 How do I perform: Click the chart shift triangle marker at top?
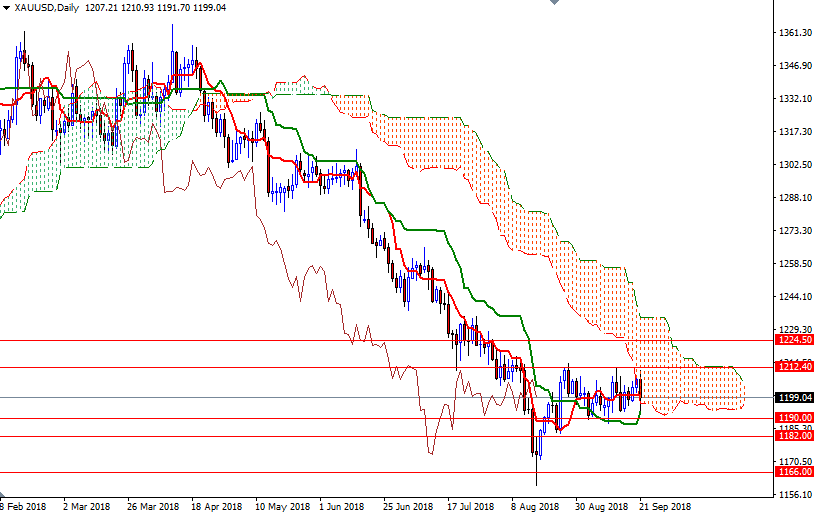pyautogui.click(x=554, y=4)
